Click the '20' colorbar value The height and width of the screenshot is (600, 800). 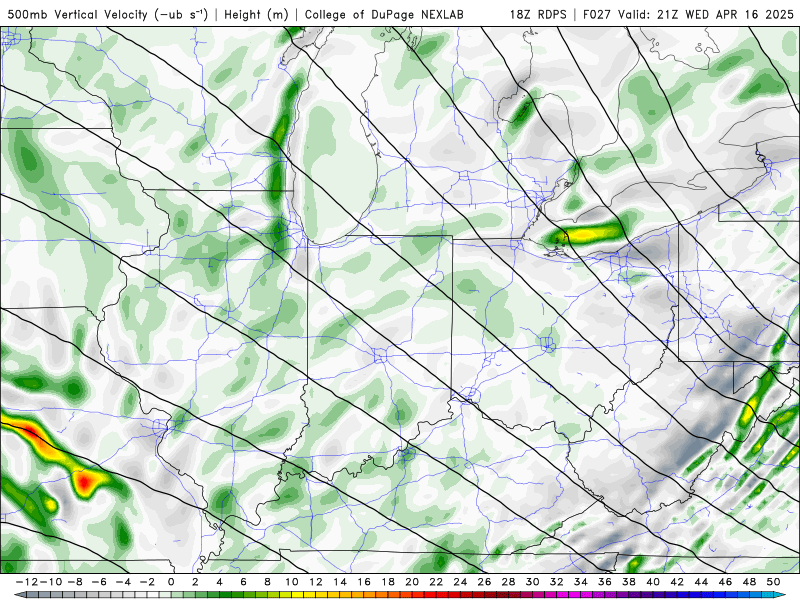point(412,582)
